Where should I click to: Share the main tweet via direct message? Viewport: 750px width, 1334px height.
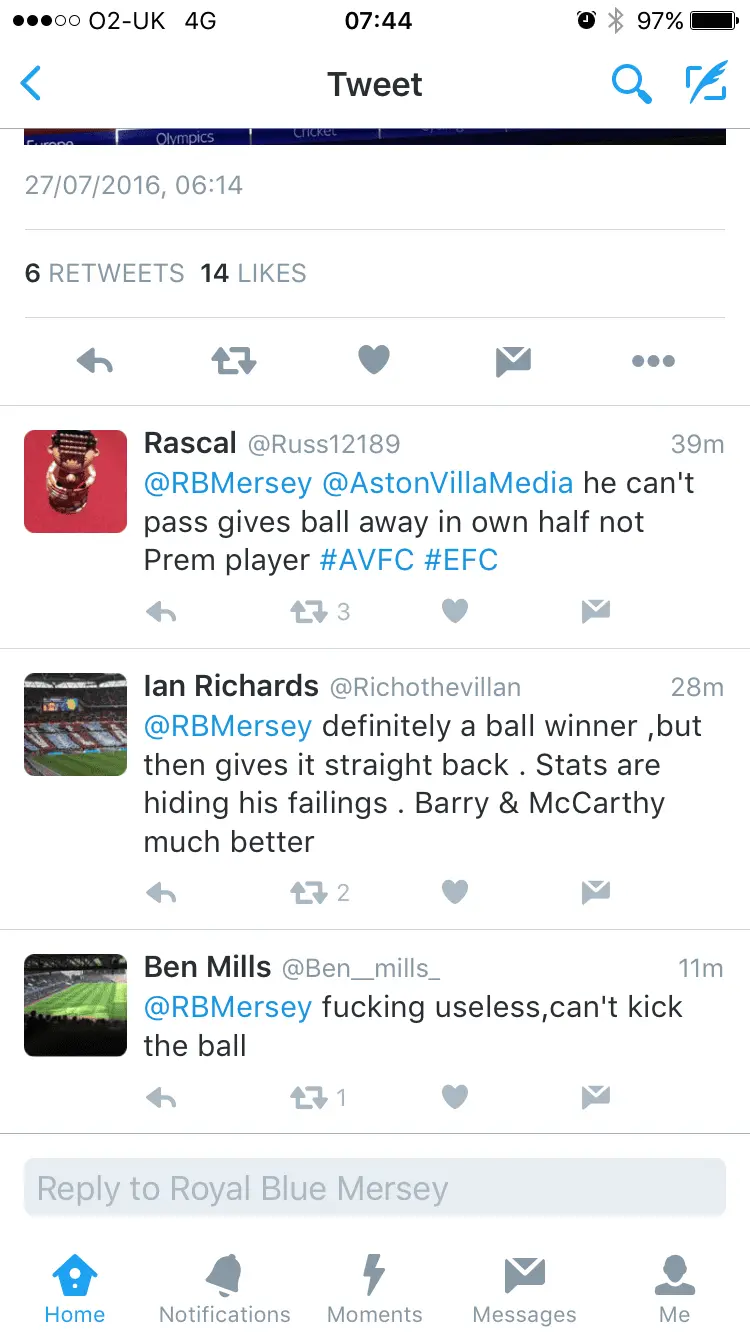point(513,361)
